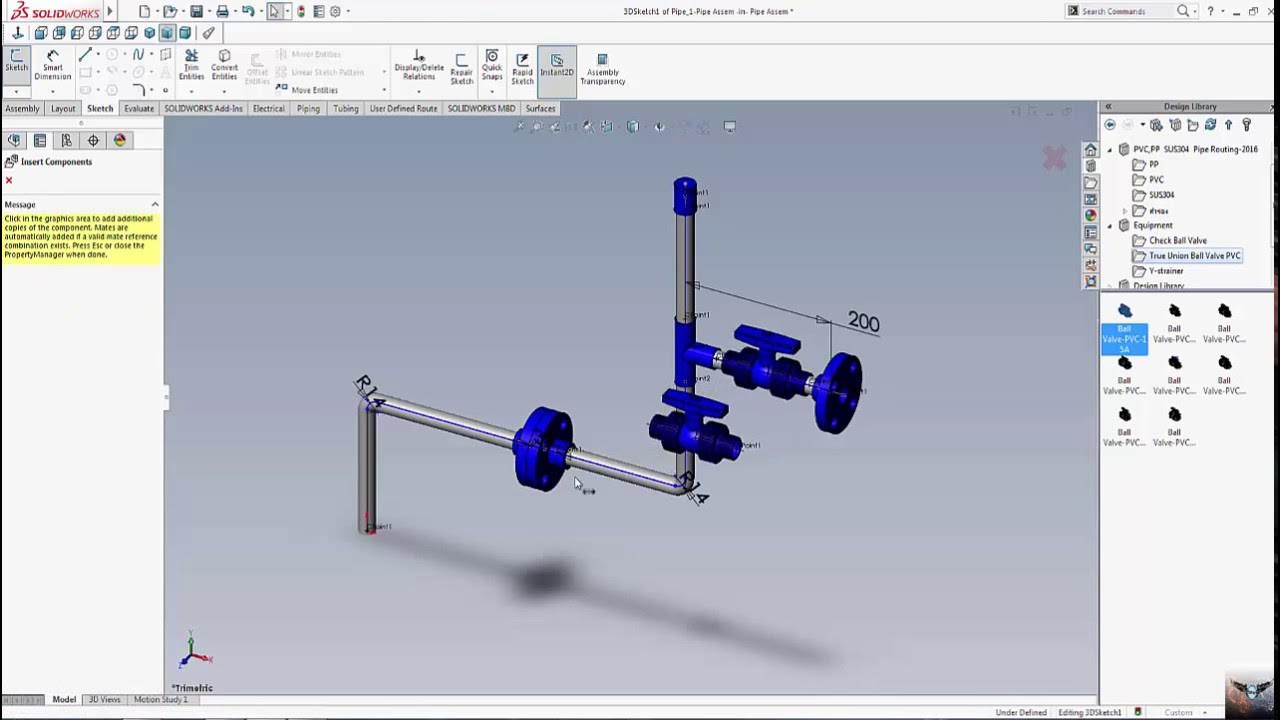Open the Surfaces ribbon tab
1280x720 pixels.
540,108
